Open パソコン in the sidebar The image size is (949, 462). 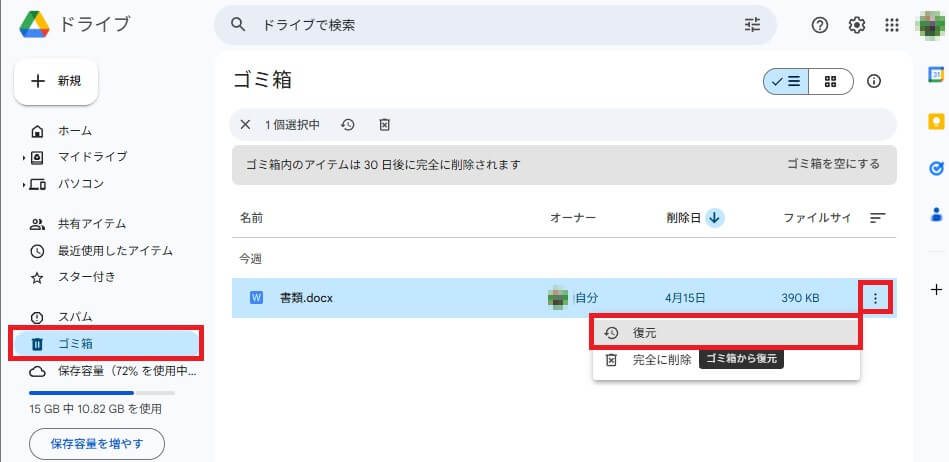(81, 183)
